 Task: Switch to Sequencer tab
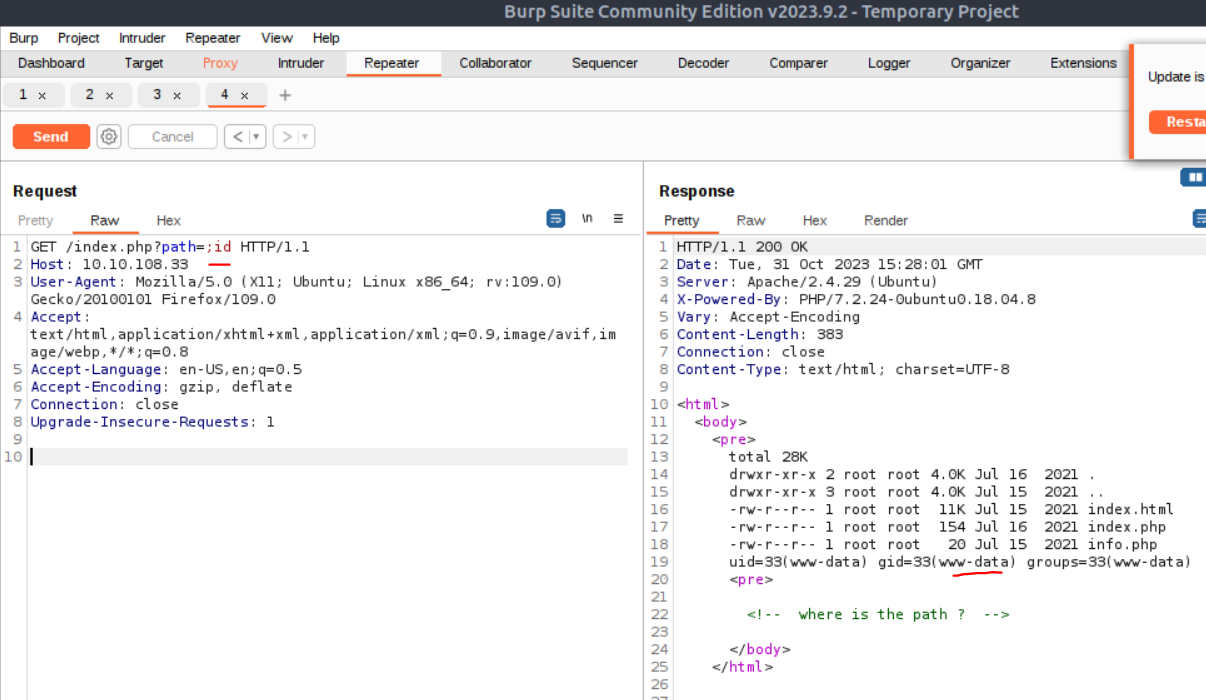[605, 63]
